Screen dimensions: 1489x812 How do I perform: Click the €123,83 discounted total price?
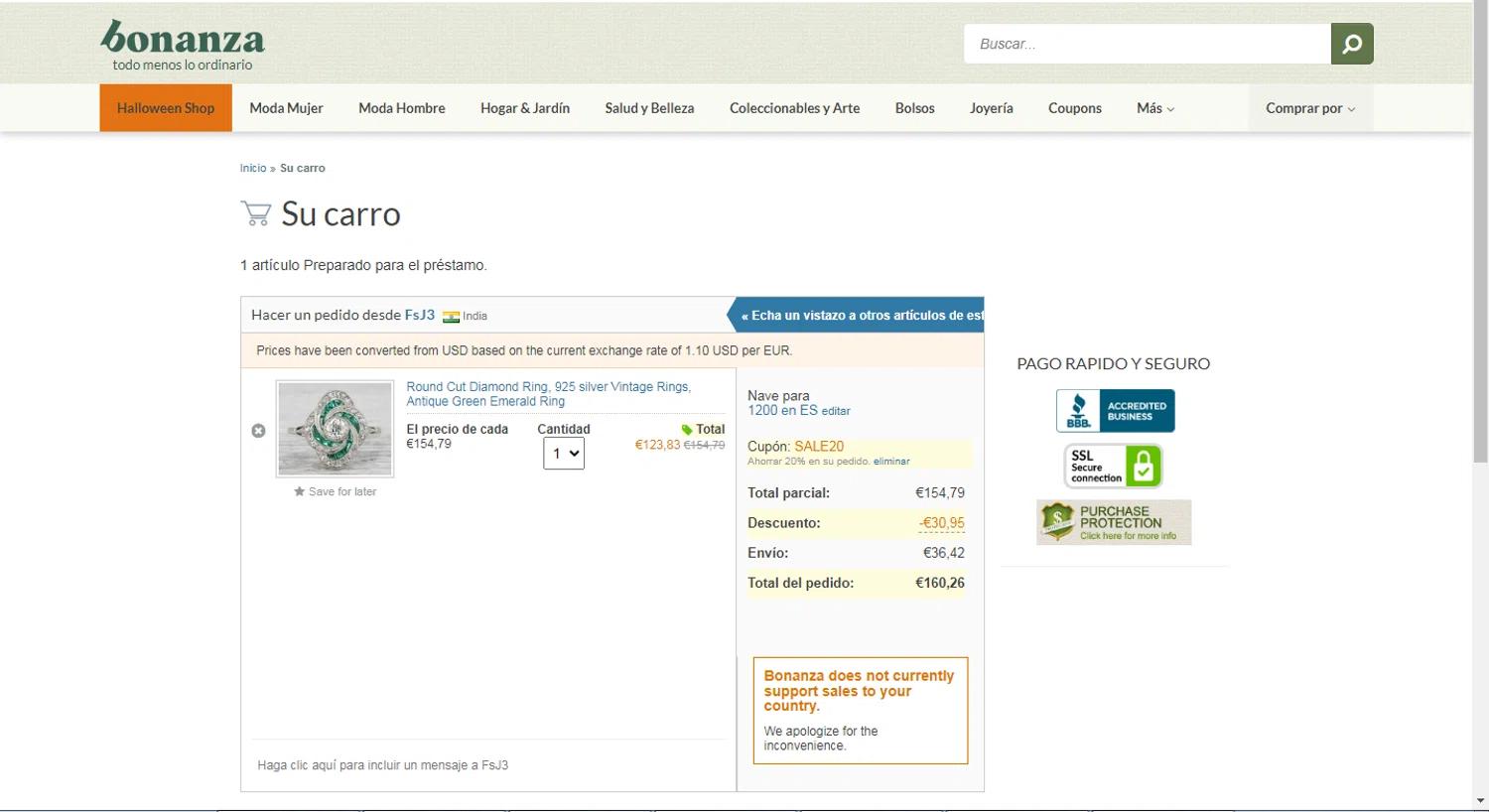657,446
